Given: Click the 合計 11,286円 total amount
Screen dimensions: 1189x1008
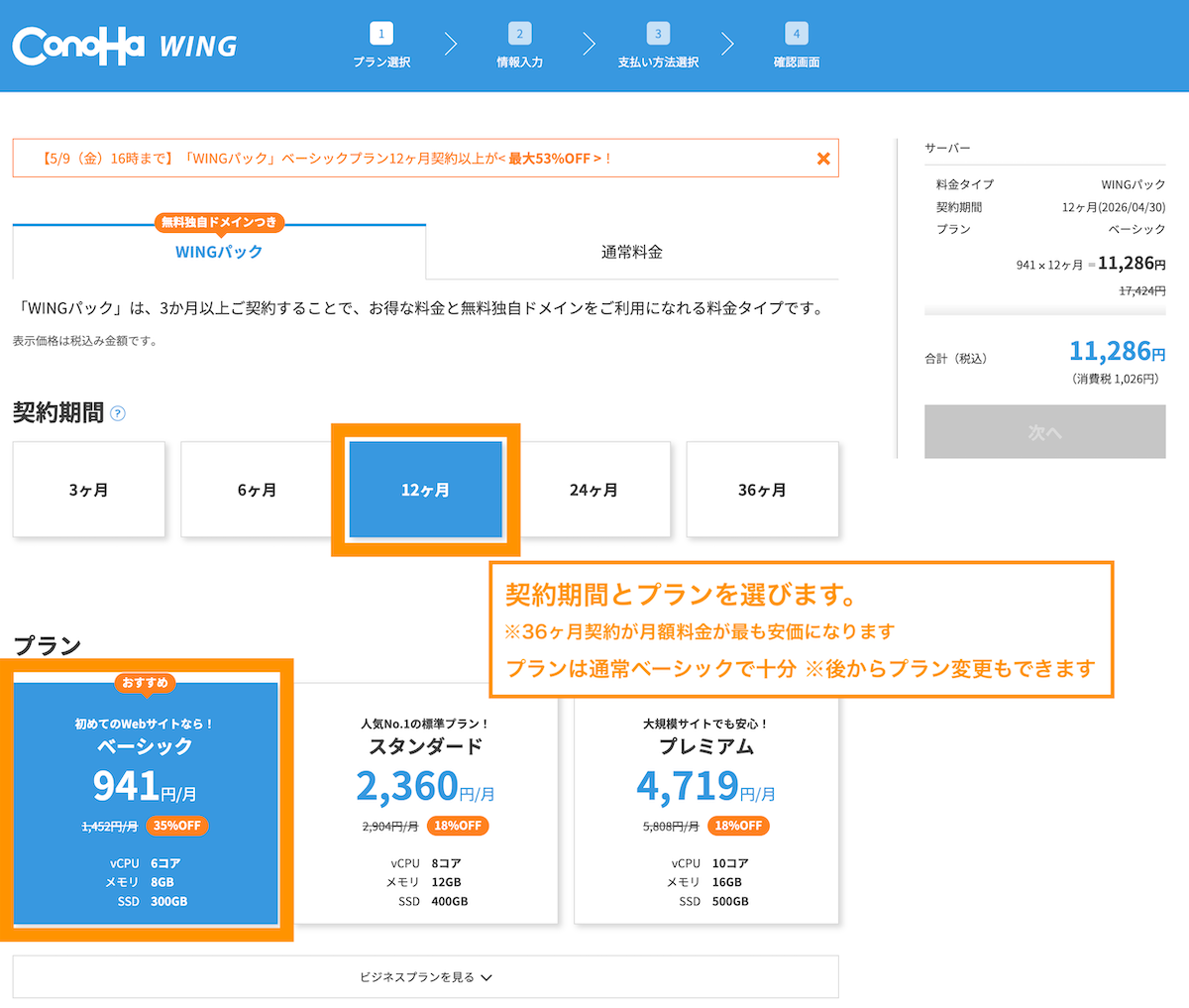Looking at the screenshot, I should click(x=1118, y=351).
